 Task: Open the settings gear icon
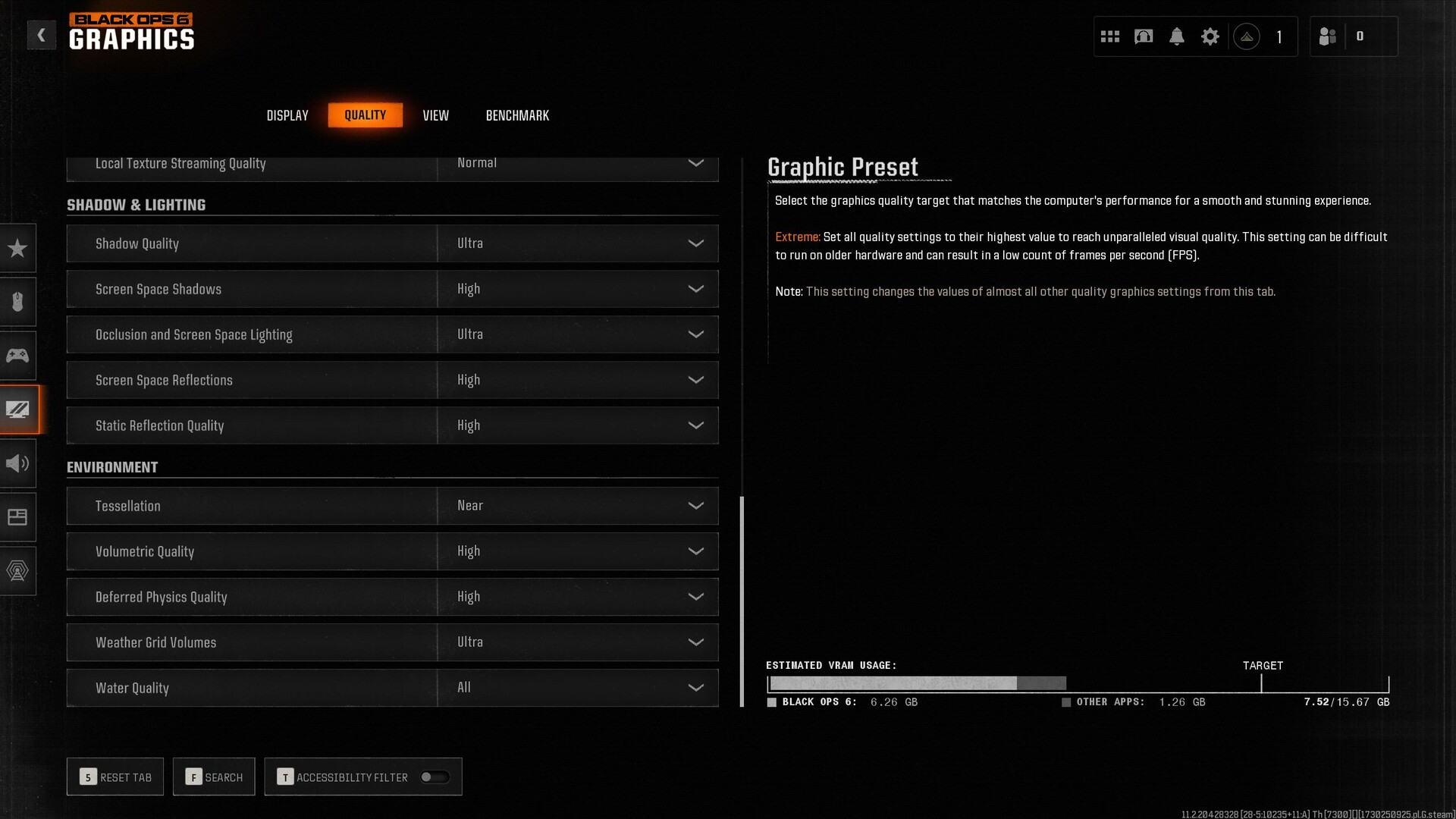tap(1210, 36)
